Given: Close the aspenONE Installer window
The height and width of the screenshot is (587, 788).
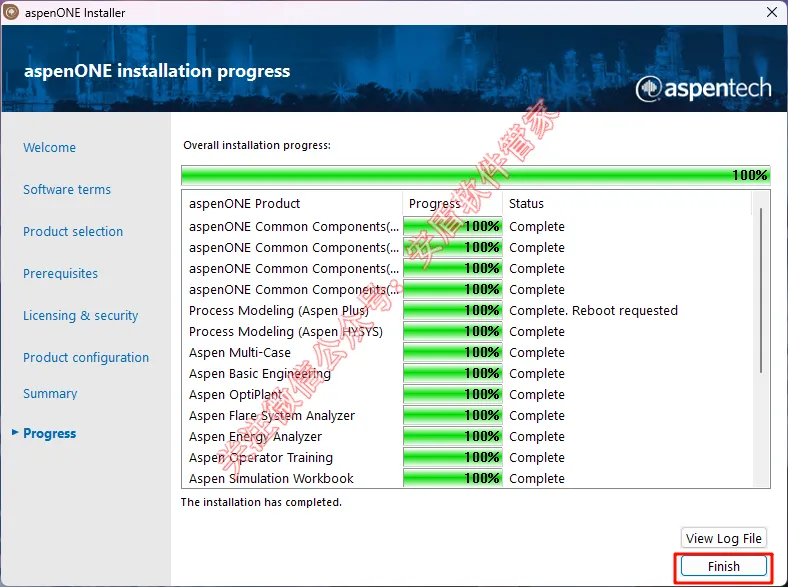Looking at the screenshot, I should 772,12.
